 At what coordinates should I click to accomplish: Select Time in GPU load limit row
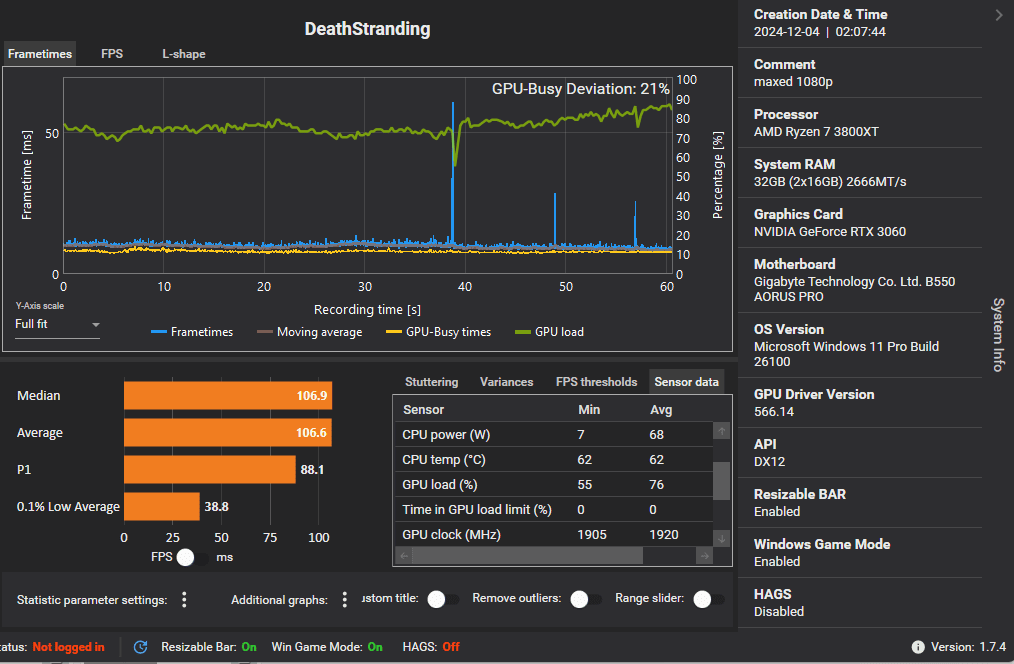click(554, 509)
